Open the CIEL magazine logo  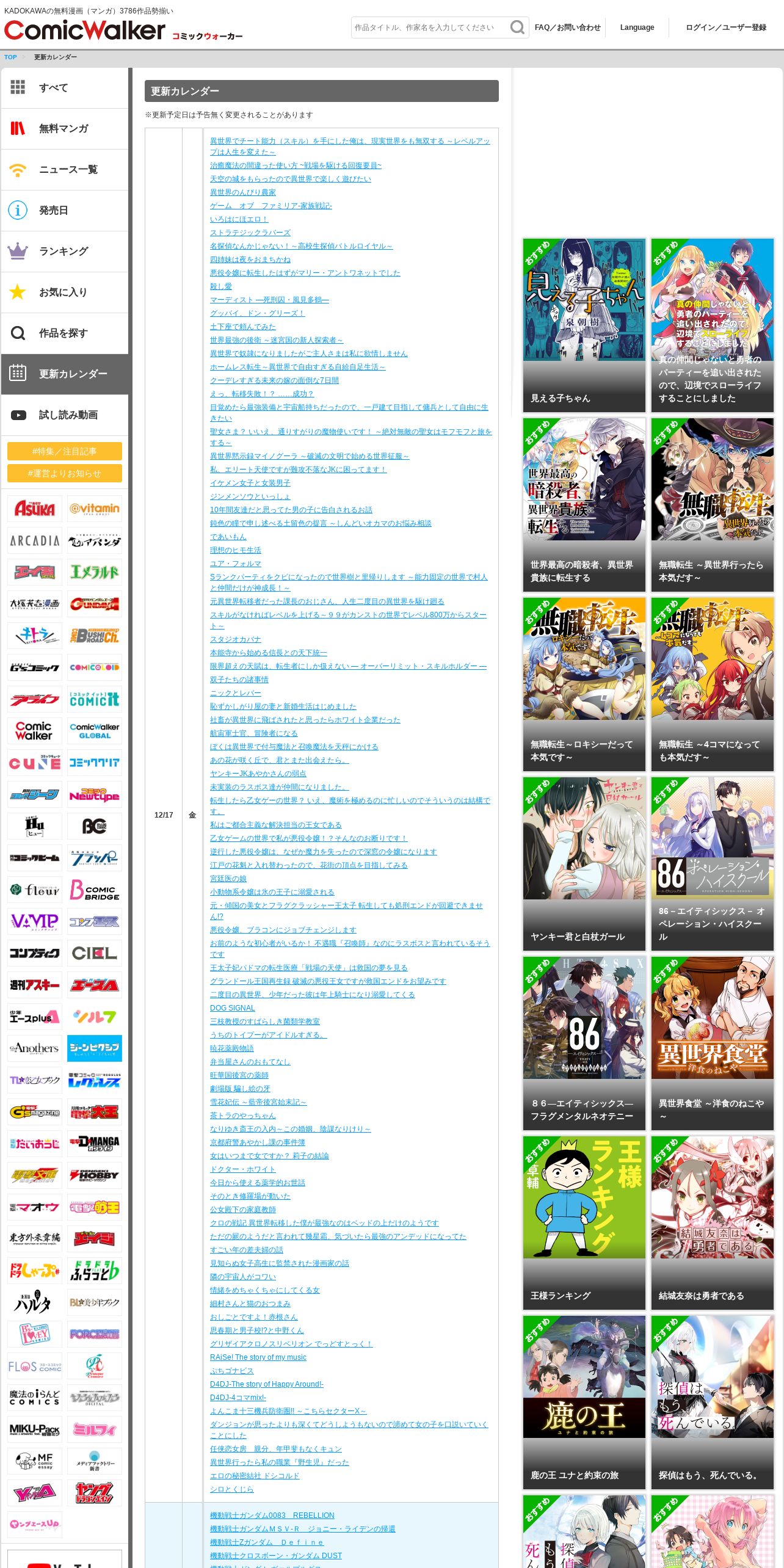(x=95, y=953)
